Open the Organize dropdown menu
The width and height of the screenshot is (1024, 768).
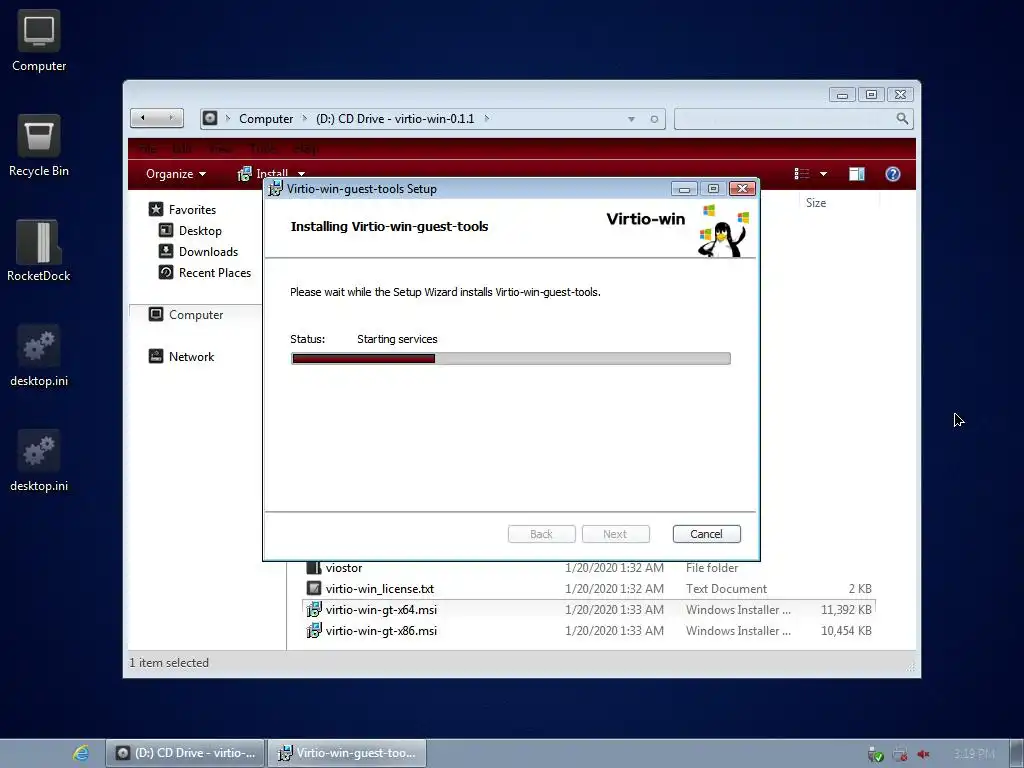(176, 174)
